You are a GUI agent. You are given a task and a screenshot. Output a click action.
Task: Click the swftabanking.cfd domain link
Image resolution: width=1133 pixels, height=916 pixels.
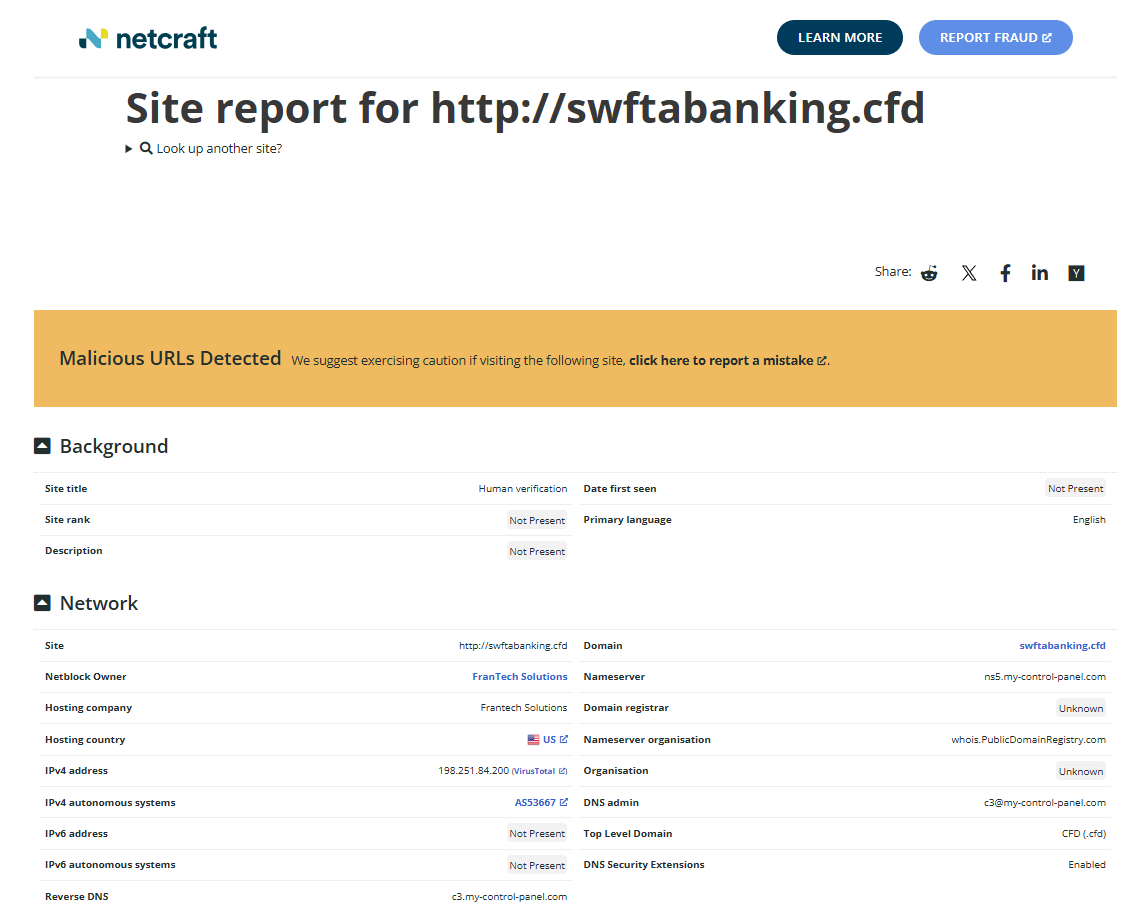coord(1062,646)
